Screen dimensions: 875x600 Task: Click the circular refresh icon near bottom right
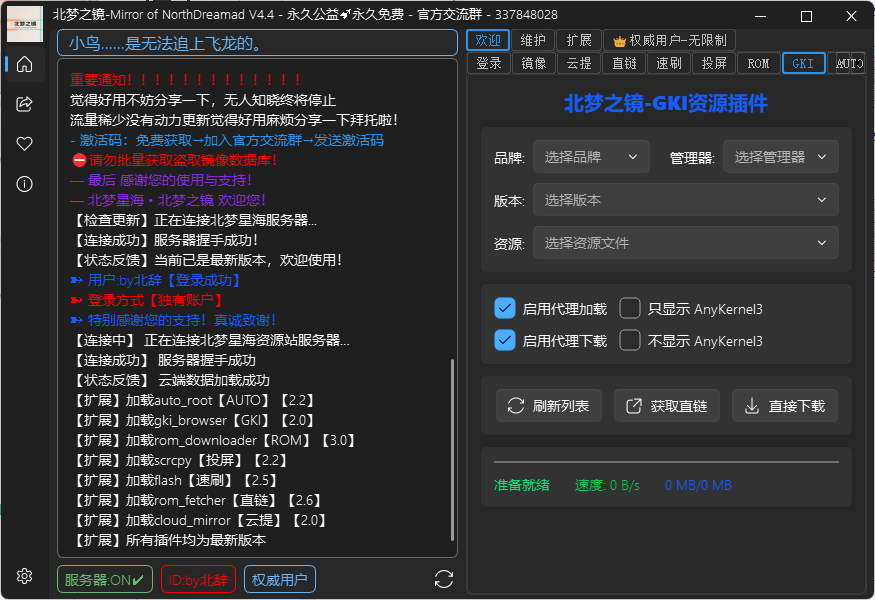443,578
